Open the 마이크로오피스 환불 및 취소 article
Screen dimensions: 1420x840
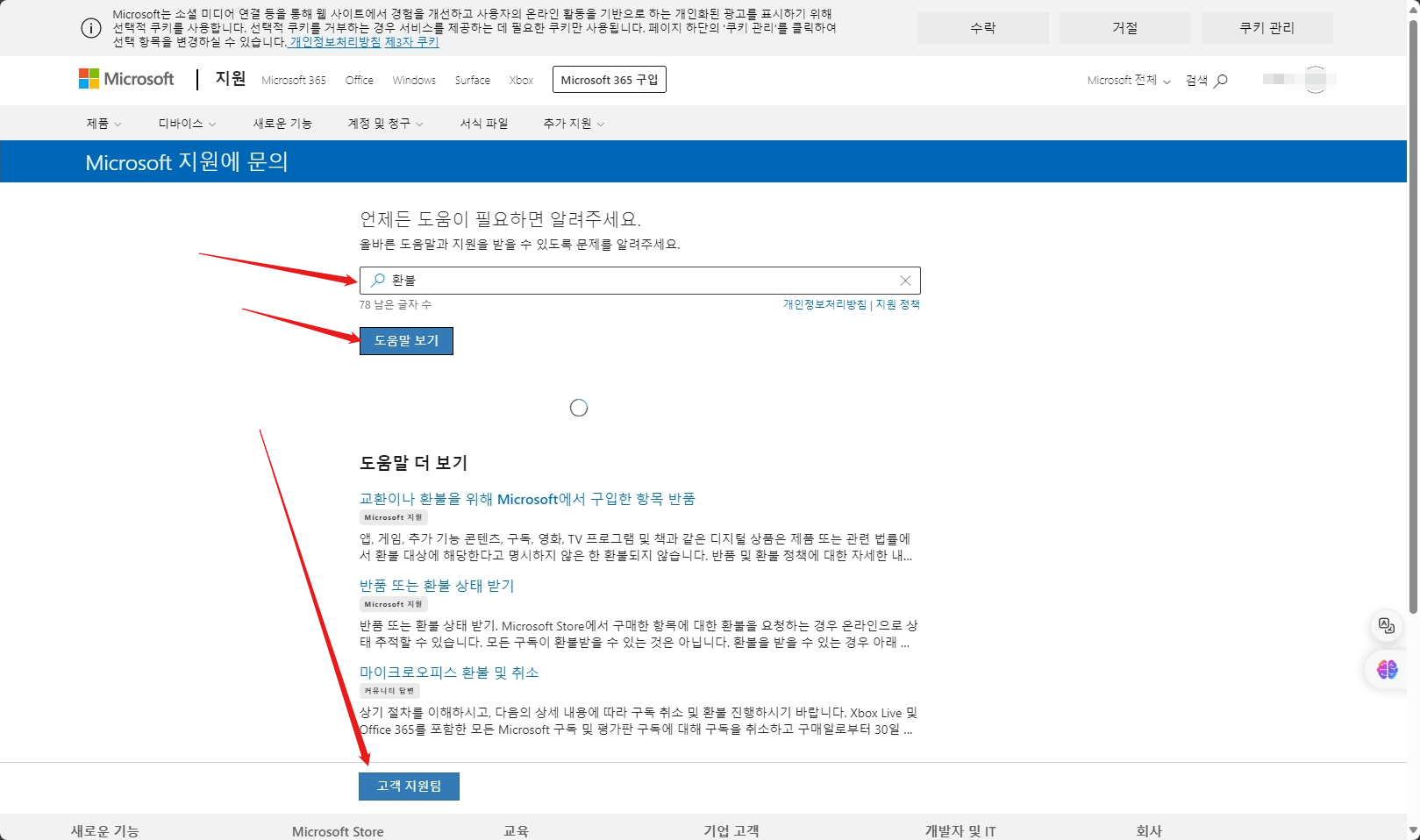point(449,673)
